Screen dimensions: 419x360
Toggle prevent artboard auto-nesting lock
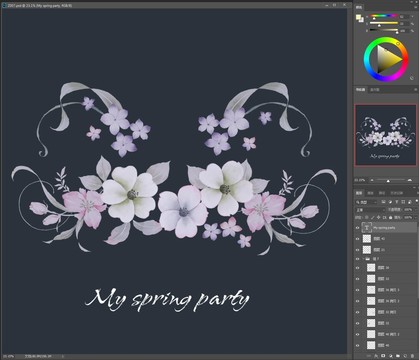tap(384, 217)
